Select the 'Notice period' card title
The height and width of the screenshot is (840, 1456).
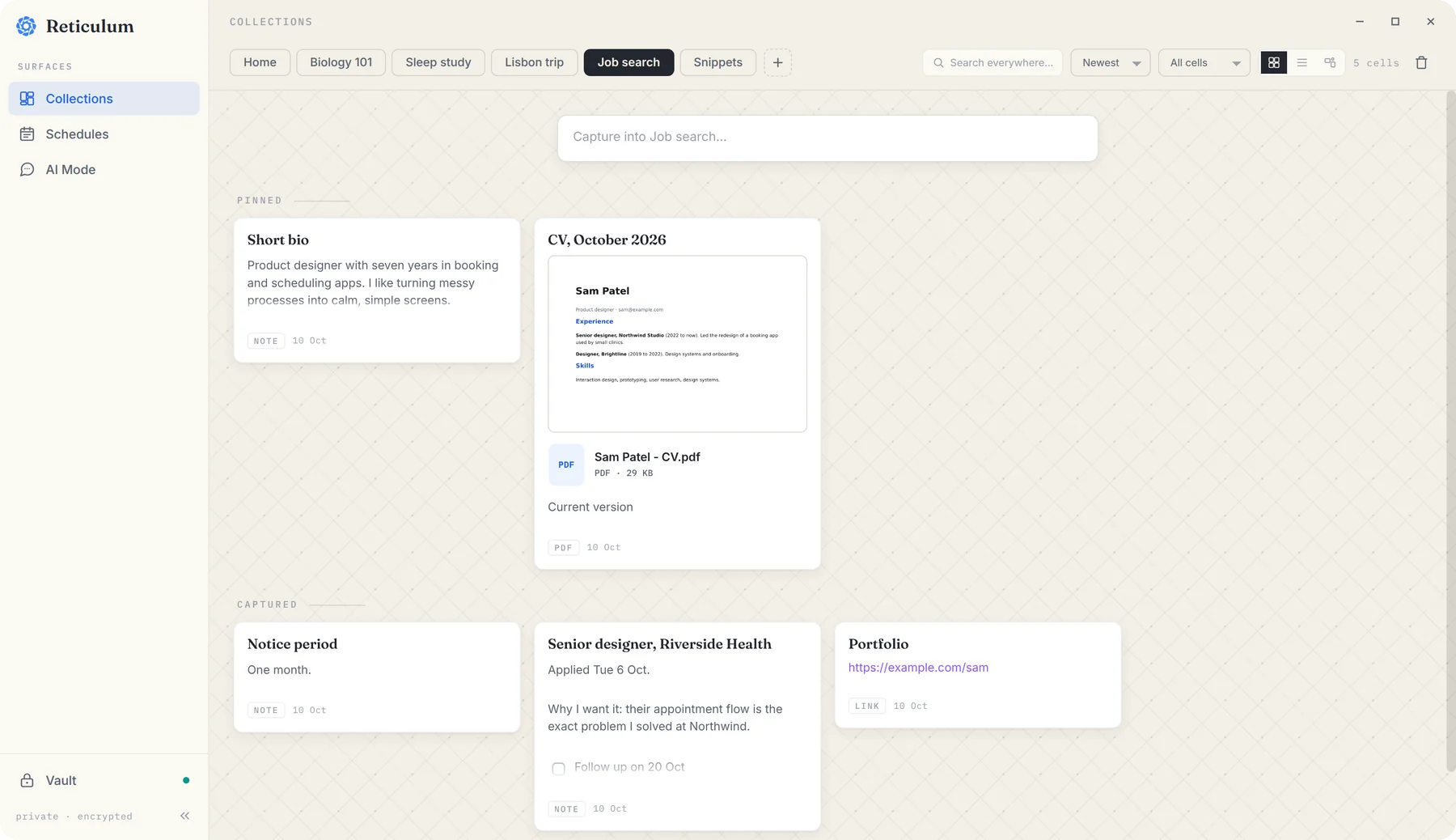point(292,644)
